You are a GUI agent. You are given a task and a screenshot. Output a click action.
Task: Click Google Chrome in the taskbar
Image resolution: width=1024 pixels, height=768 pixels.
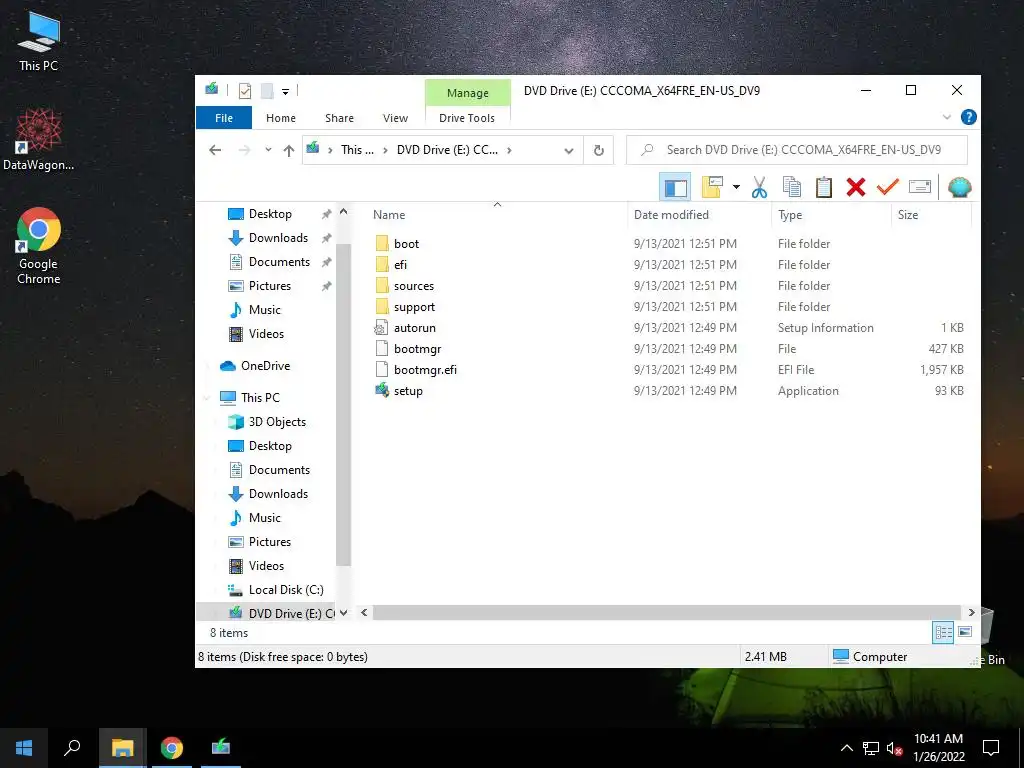tap(172, 748)
